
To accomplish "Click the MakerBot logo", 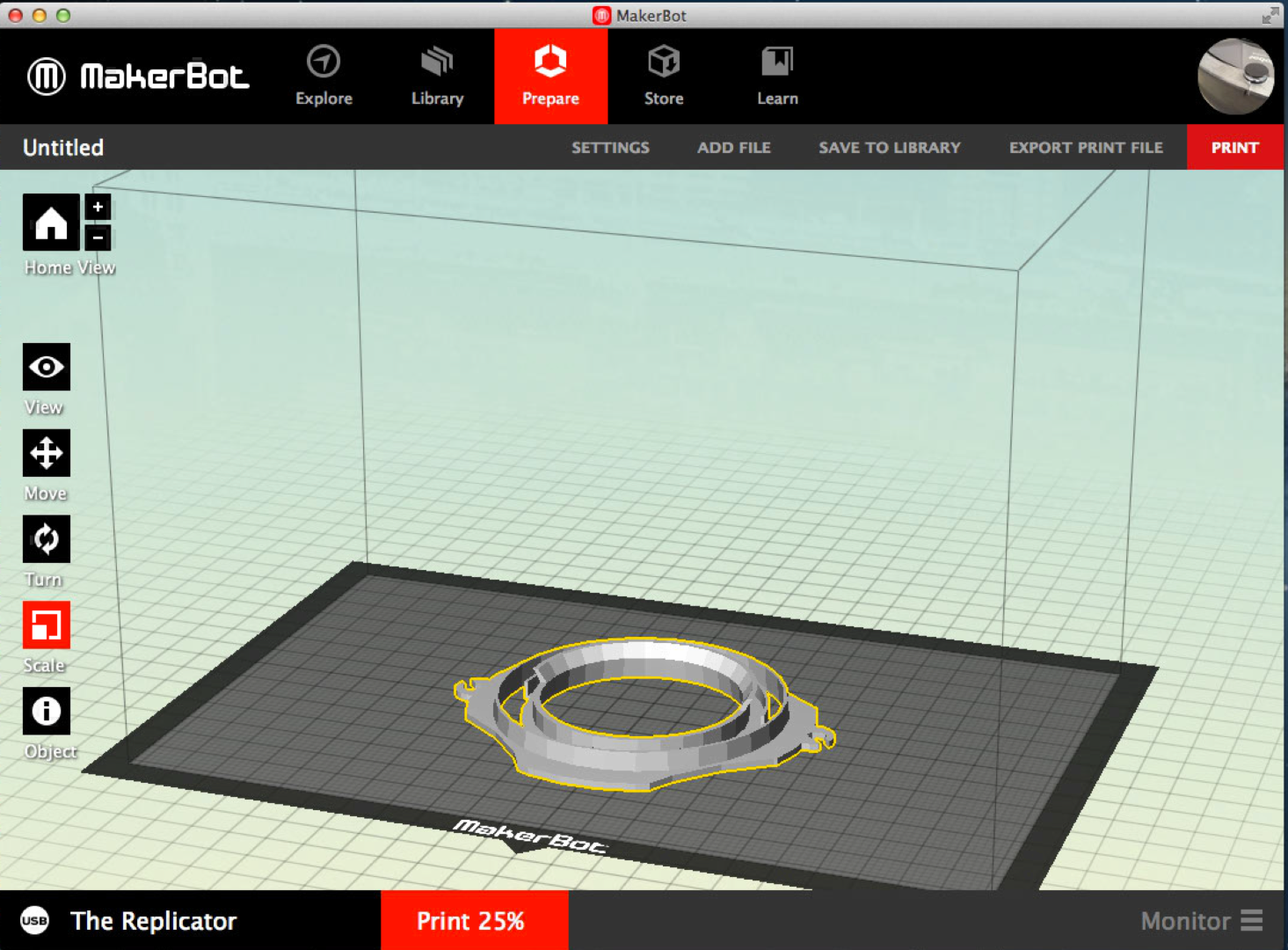I will tap(138, 77).
